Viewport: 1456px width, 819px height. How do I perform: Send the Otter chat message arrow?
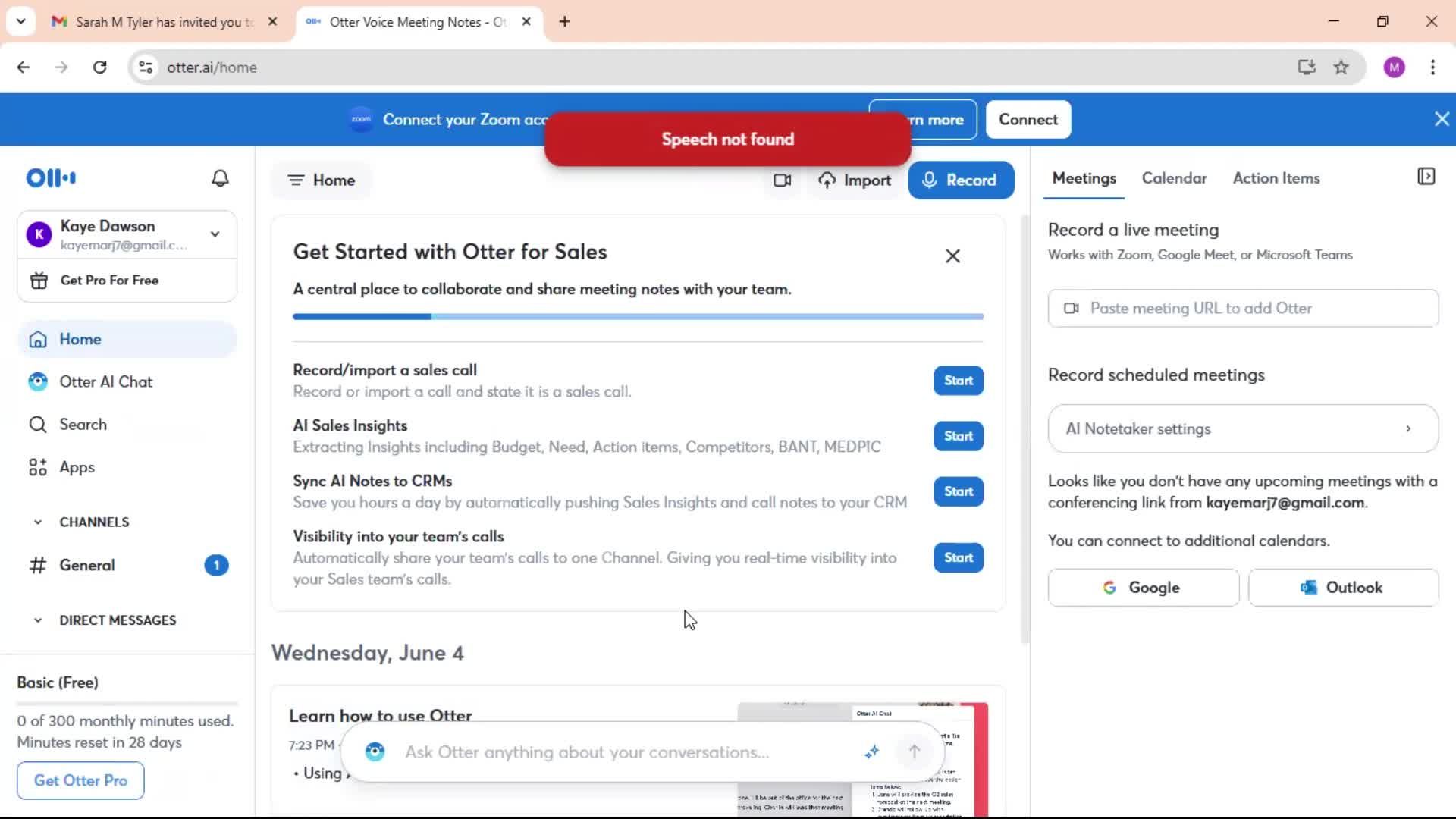point(914,752)
